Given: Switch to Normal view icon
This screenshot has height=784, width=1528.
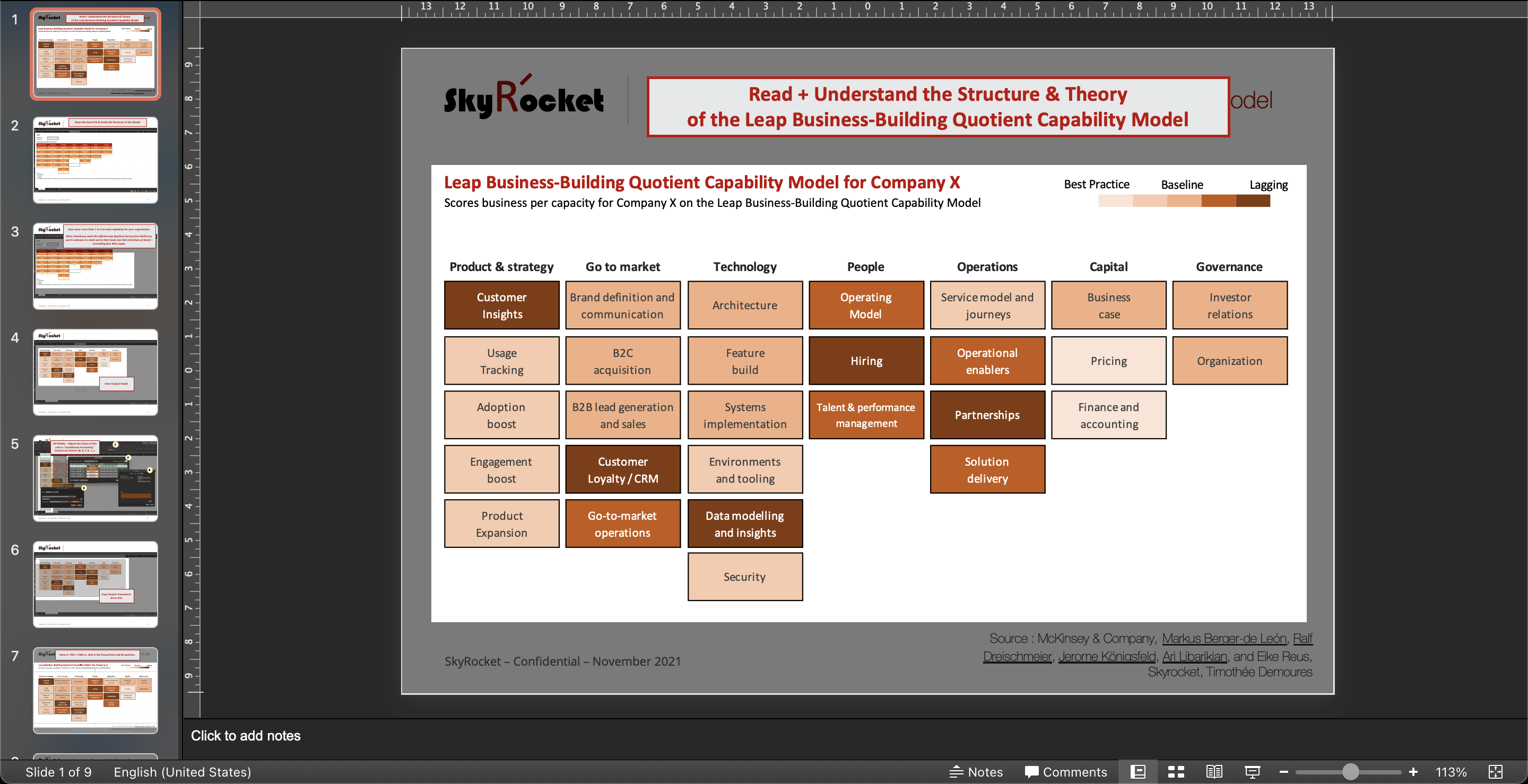Looking at the screenshot, I should [x=1137, y=772].
